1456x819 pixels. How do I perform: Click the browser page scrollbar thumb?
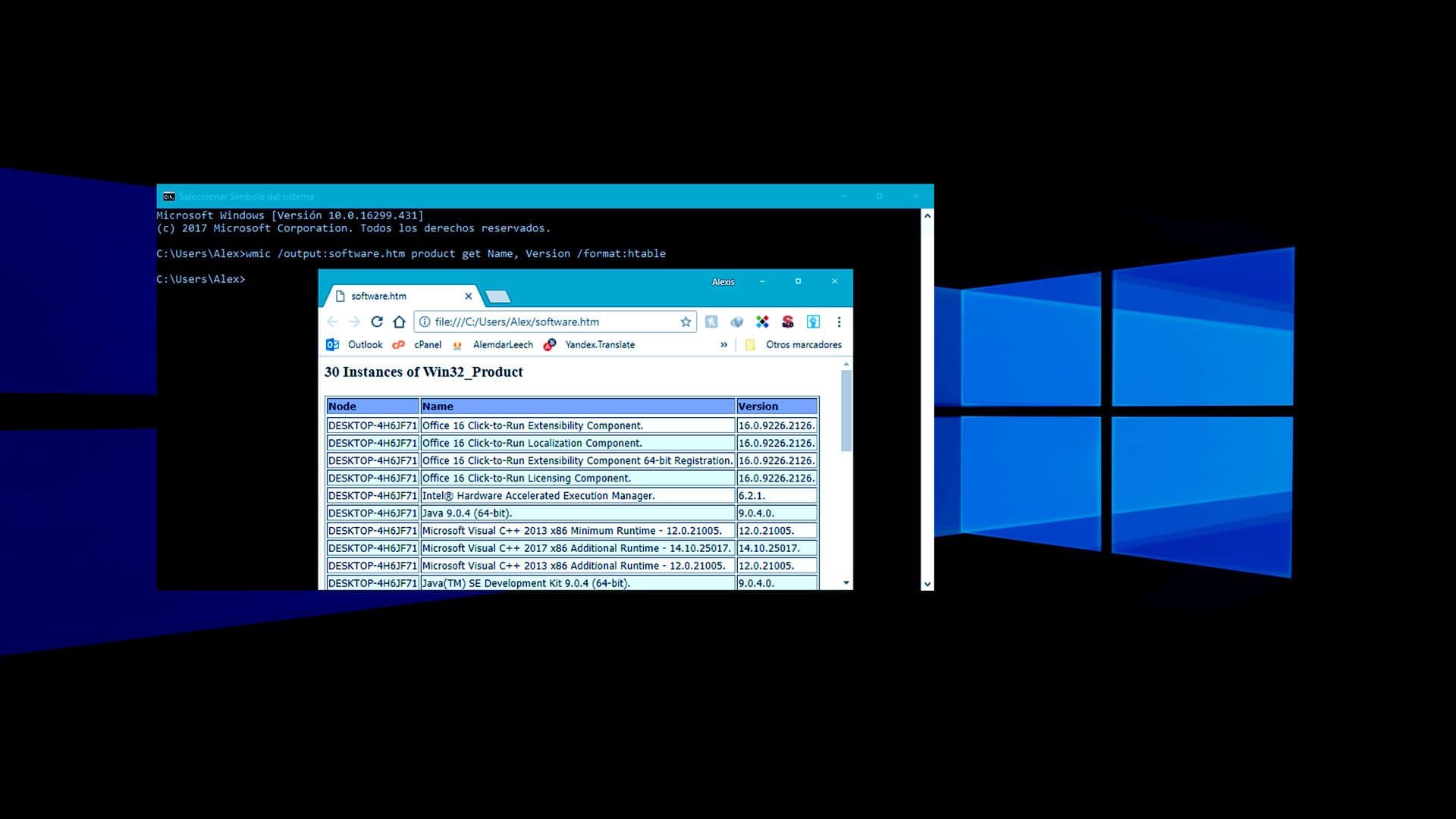pyautogui.click(x=846, y=409)
